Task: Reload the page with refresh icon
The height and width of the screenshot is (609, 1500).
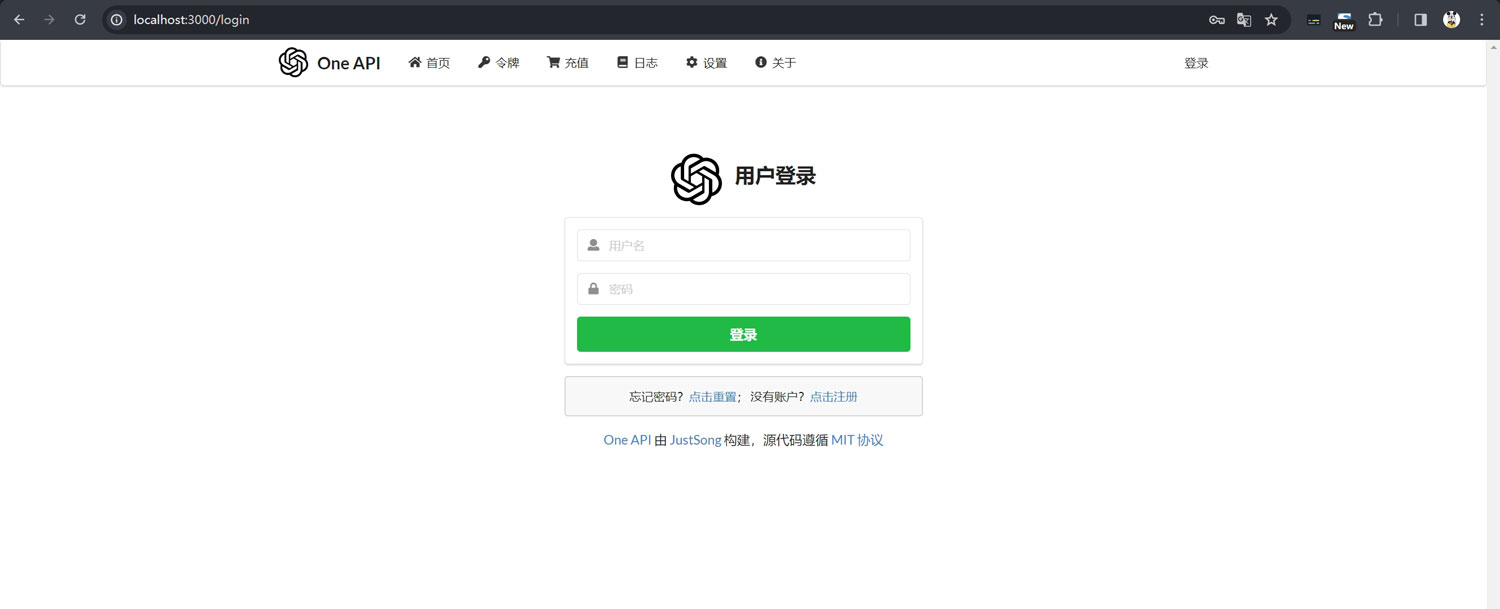Action: (x=80, y=19)
